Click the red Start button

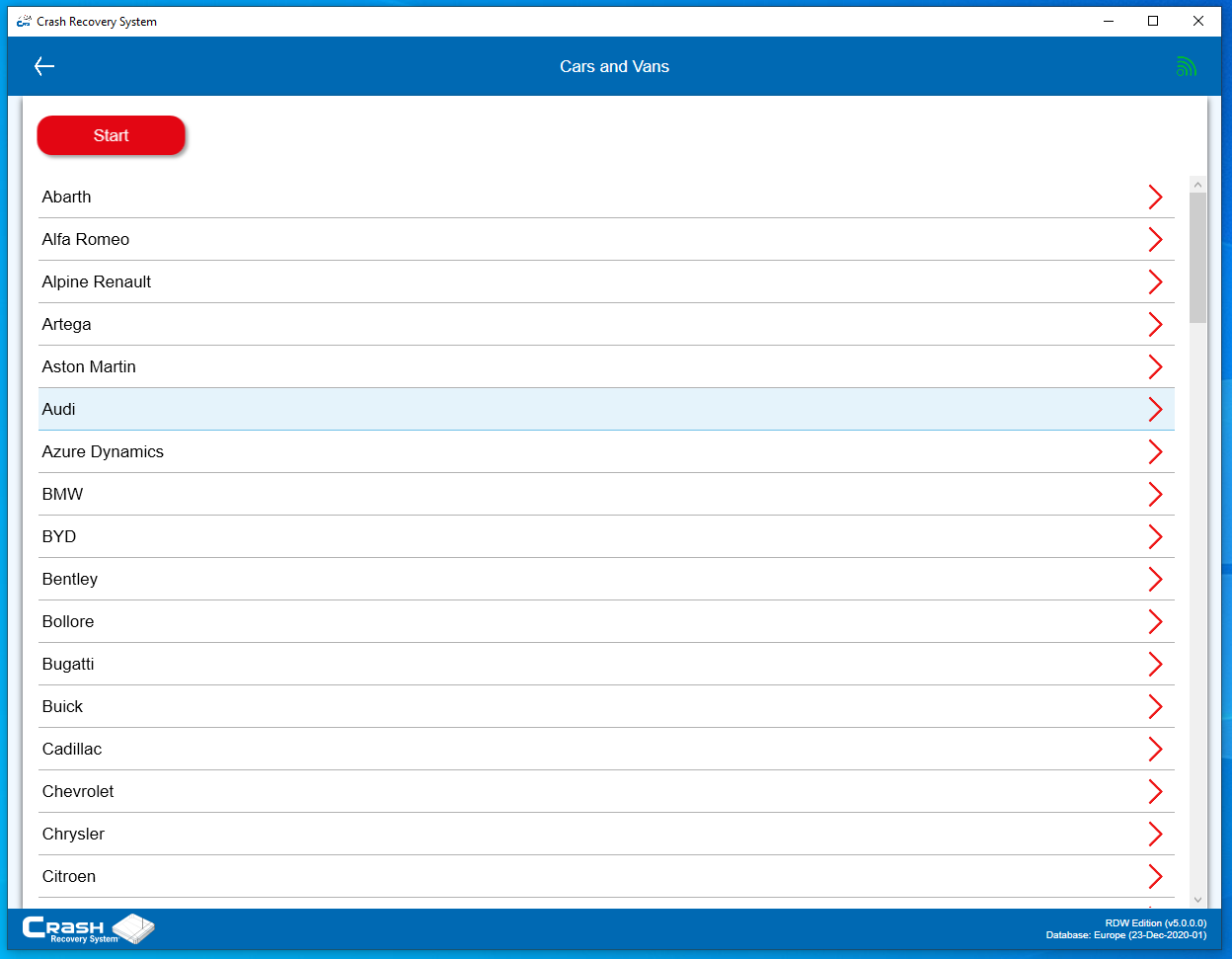pyautogui.click(x=112, y=135)
